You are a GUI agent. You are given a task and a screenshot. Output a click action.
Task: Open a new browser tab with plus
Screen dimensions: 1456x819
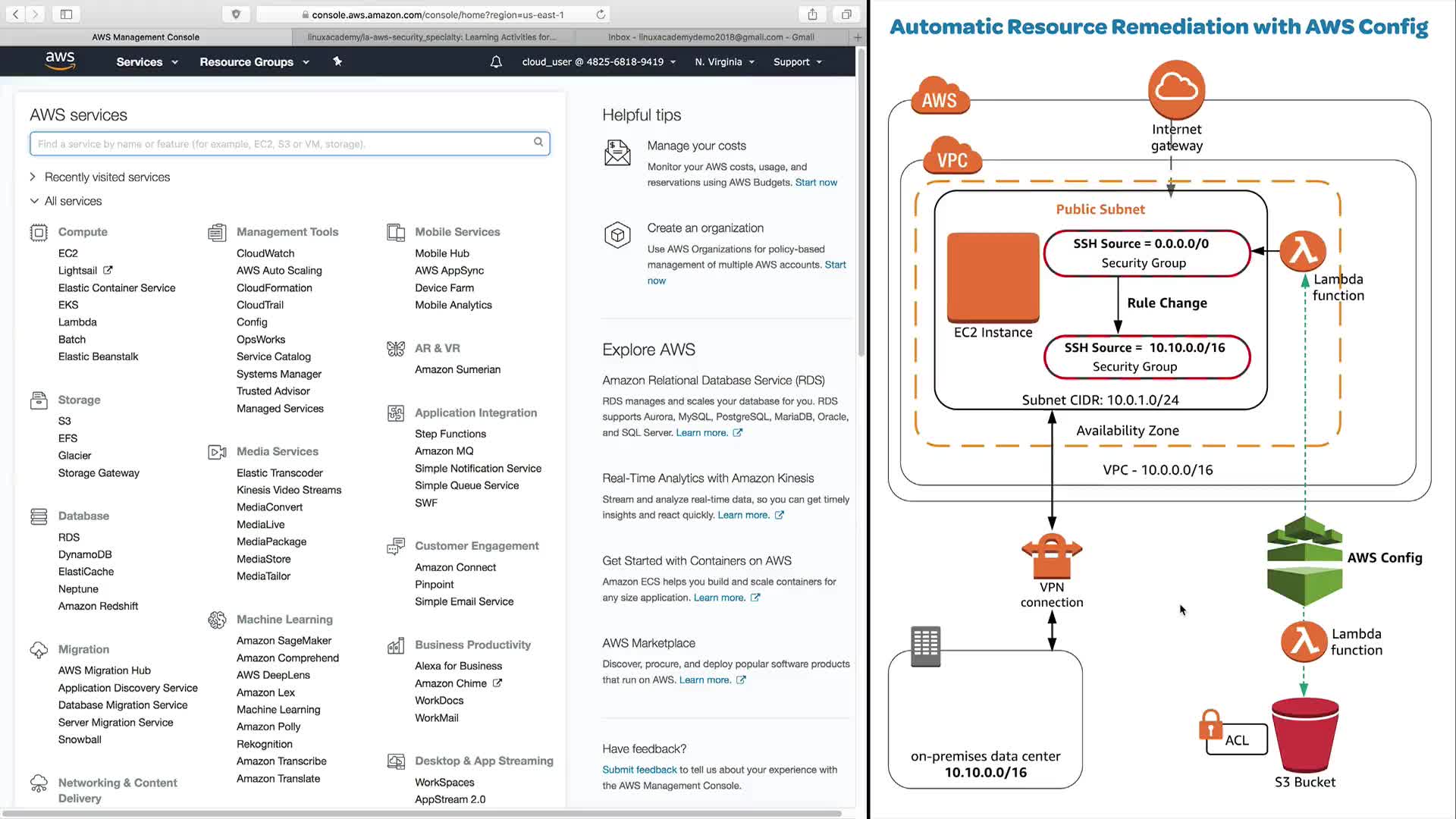click(x=858, y=36)
